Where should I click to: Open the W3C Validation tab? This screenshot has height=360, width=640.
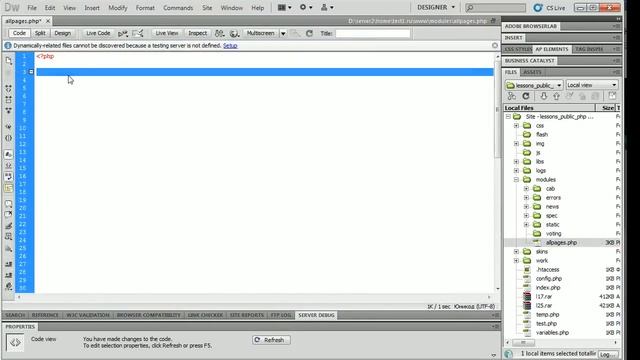[x=88, y=315]
